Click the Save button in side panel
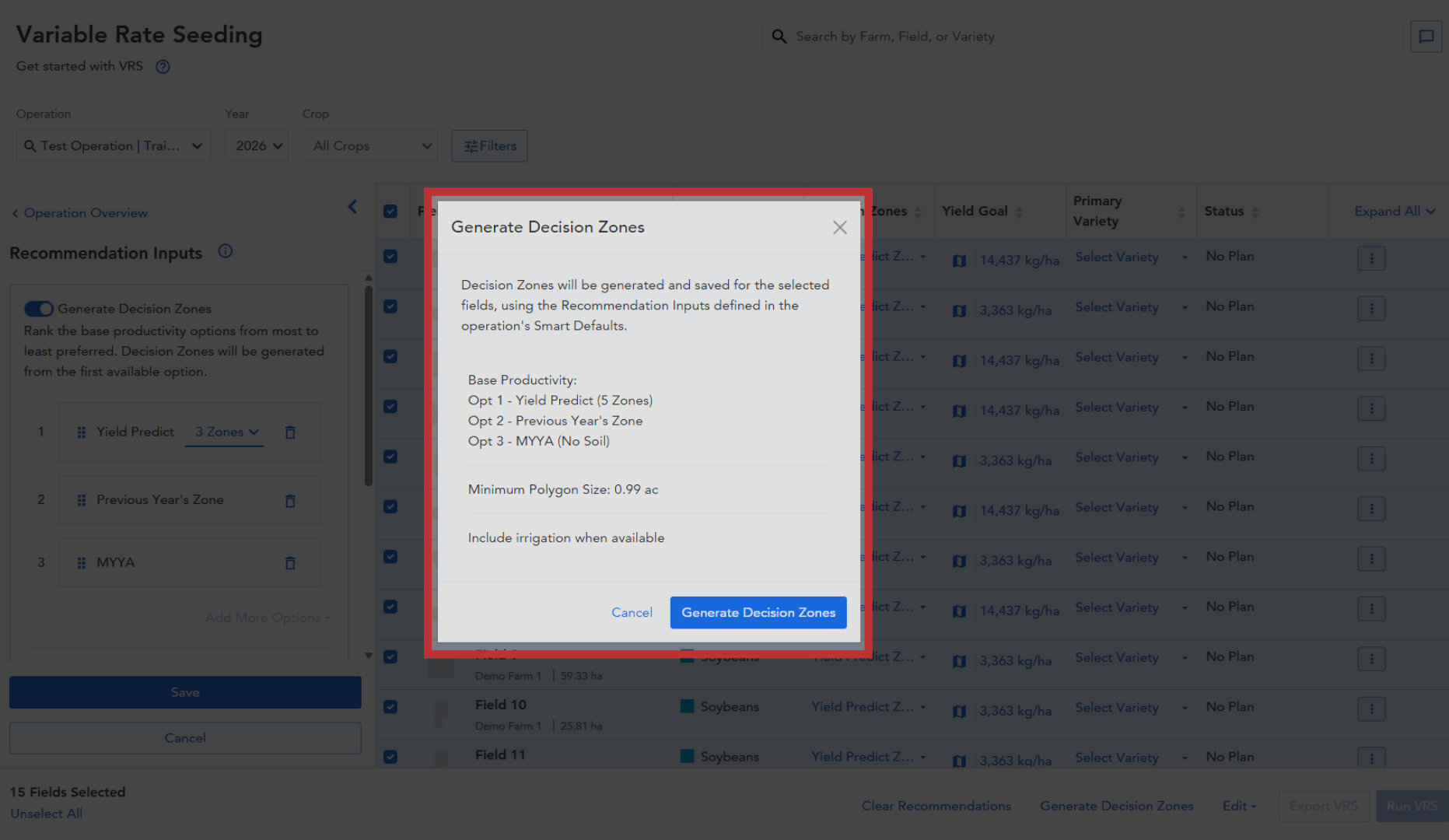1449x840 pixels. pos(185,692)
